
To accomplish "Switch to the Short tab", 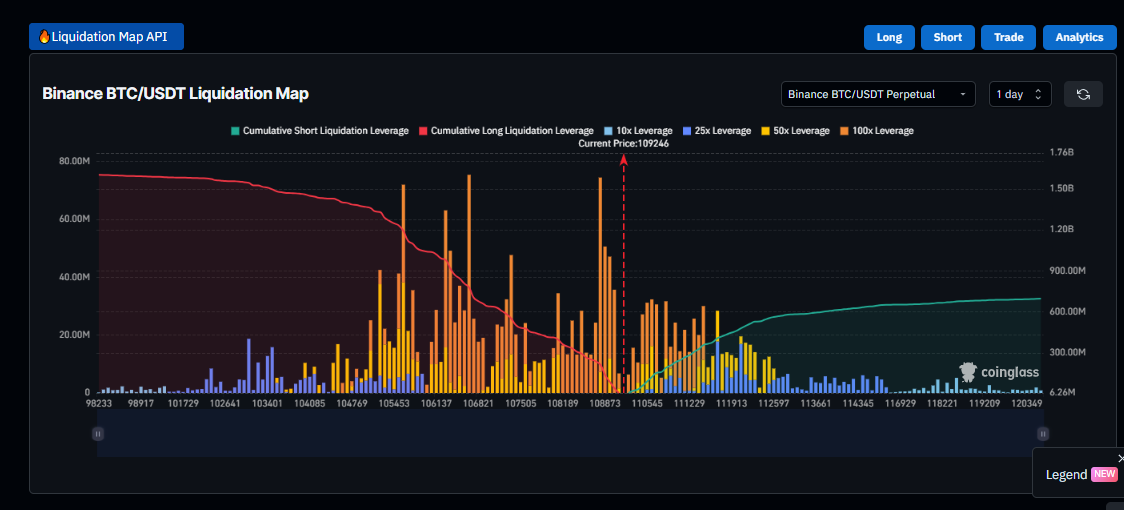I will [947, 37].
